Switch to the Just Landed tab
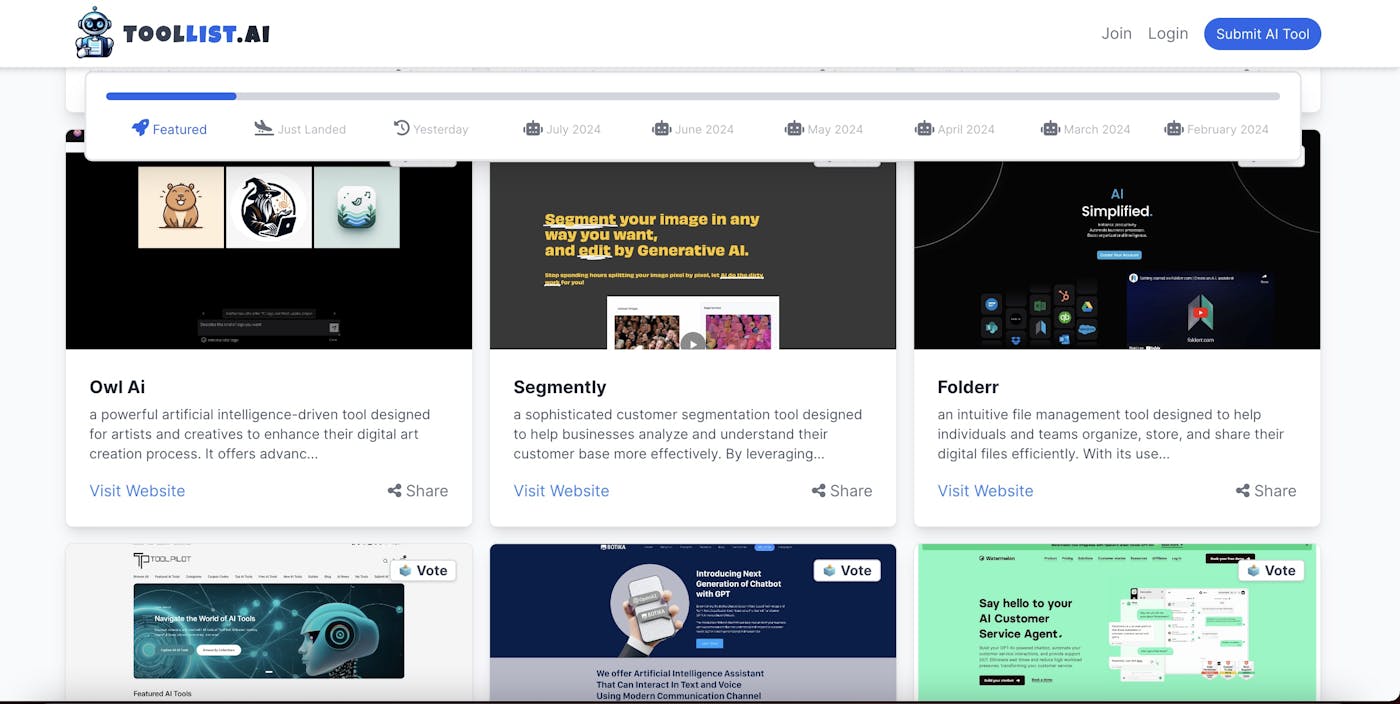 click(x=312, y=128)
